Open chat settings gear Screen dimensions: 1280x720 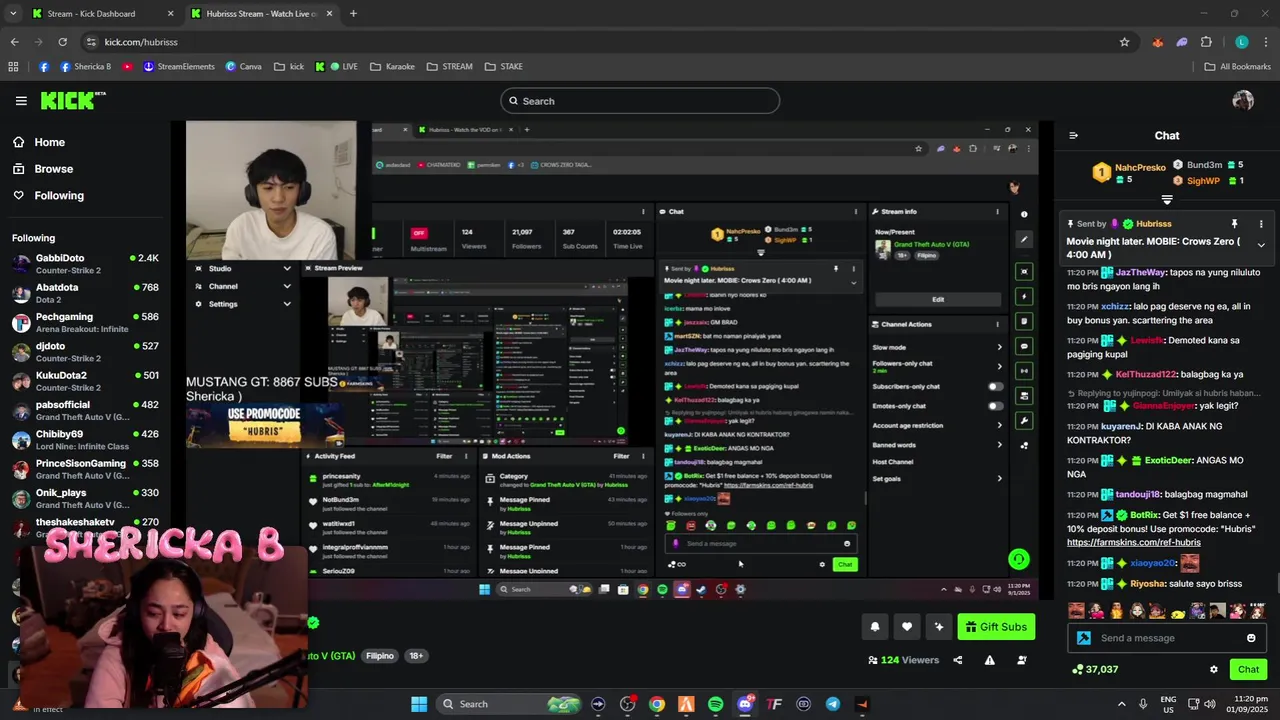pos(1214,670)
